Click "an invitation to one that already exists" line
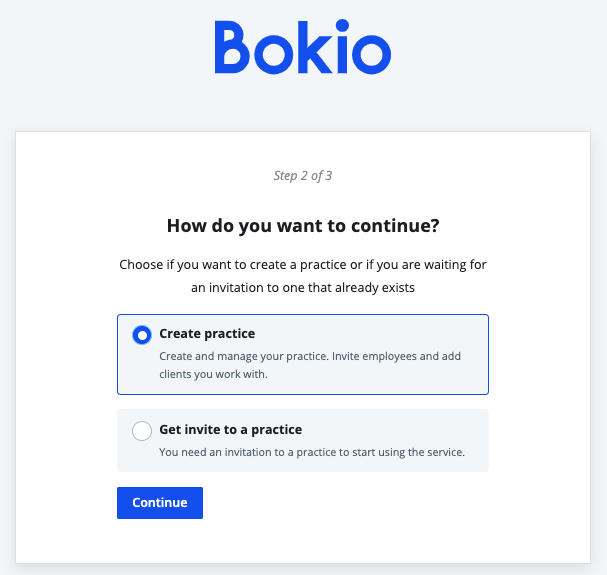The width and height of the screenshot is (607, 575). pos(303,287)
